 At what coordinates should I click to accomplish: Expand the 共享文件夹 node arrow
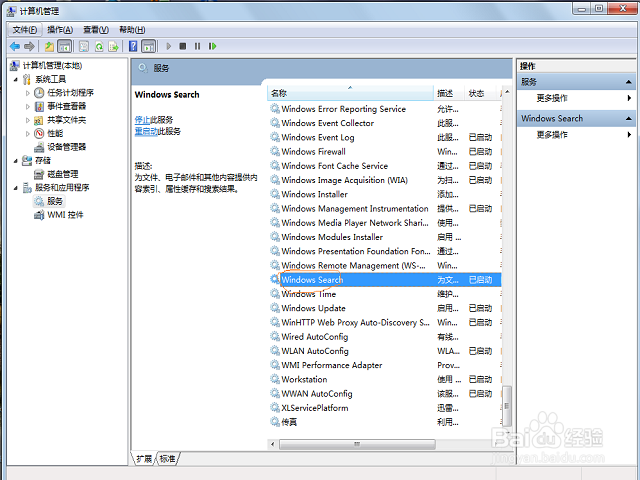pyautogui.click(x=28, y=120)
